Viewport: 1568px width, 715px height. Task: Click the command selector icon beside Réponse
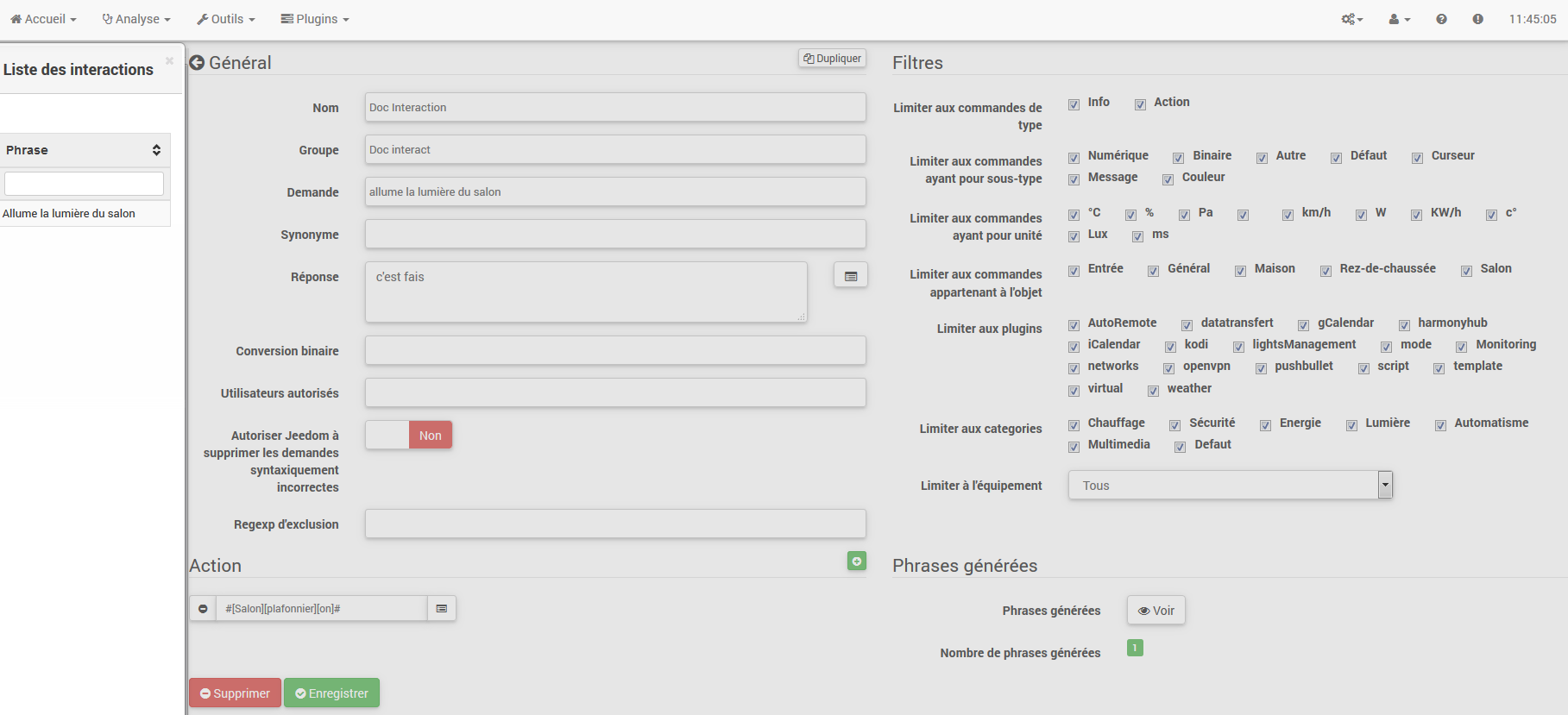850,276
